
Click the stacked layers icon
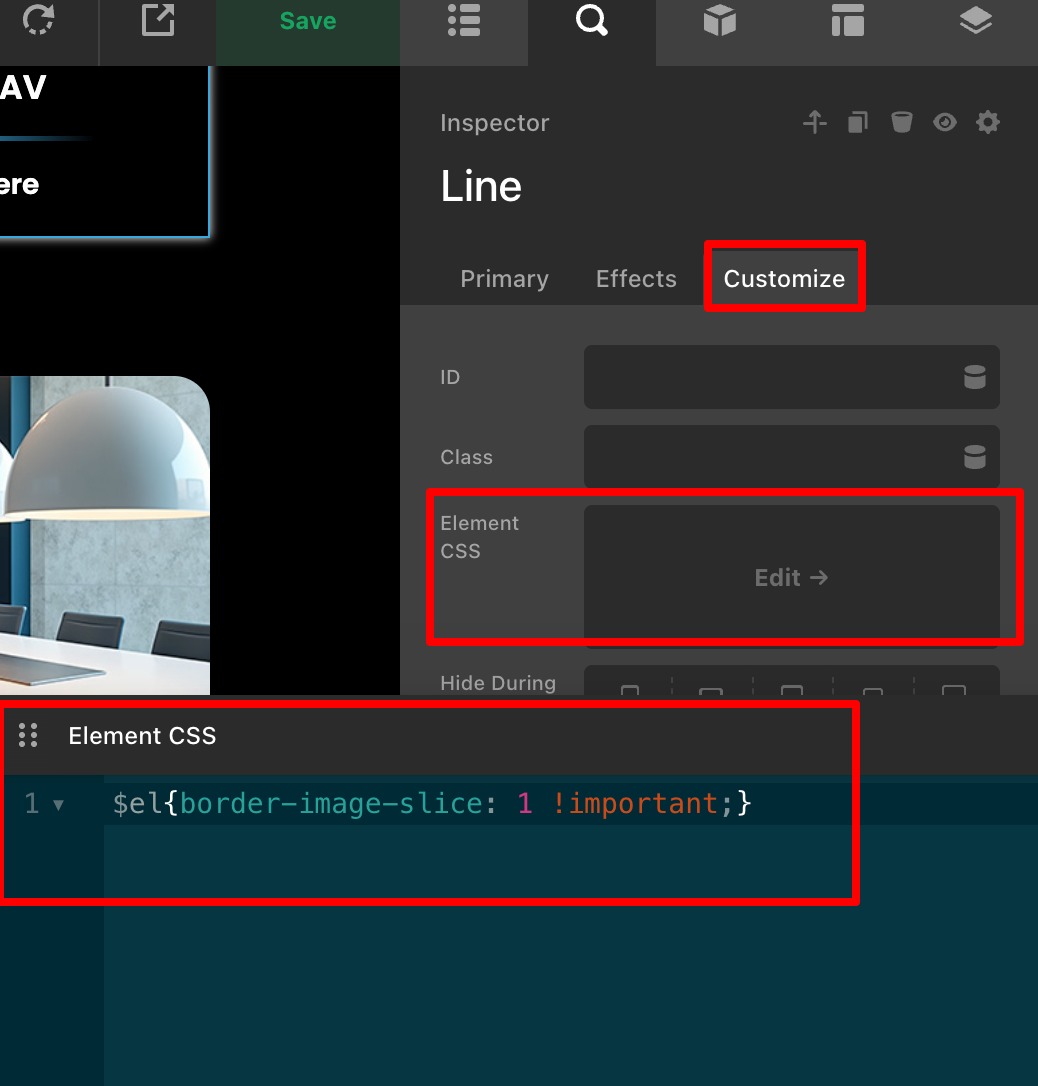(x=975, y=21)
